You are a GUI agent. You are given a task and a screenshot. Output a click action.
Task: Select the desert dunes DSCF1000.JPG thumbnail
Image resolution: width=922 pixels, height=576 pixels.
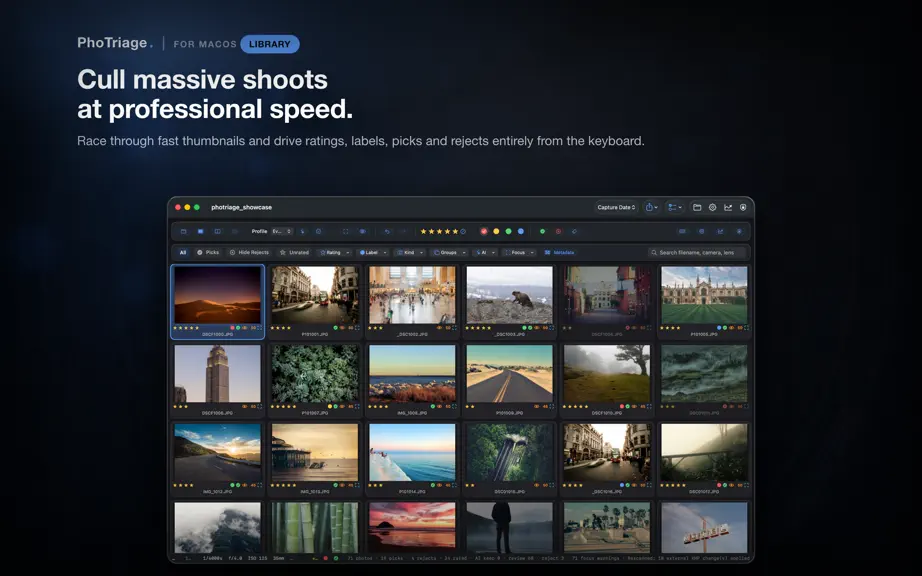pos(218,295)
